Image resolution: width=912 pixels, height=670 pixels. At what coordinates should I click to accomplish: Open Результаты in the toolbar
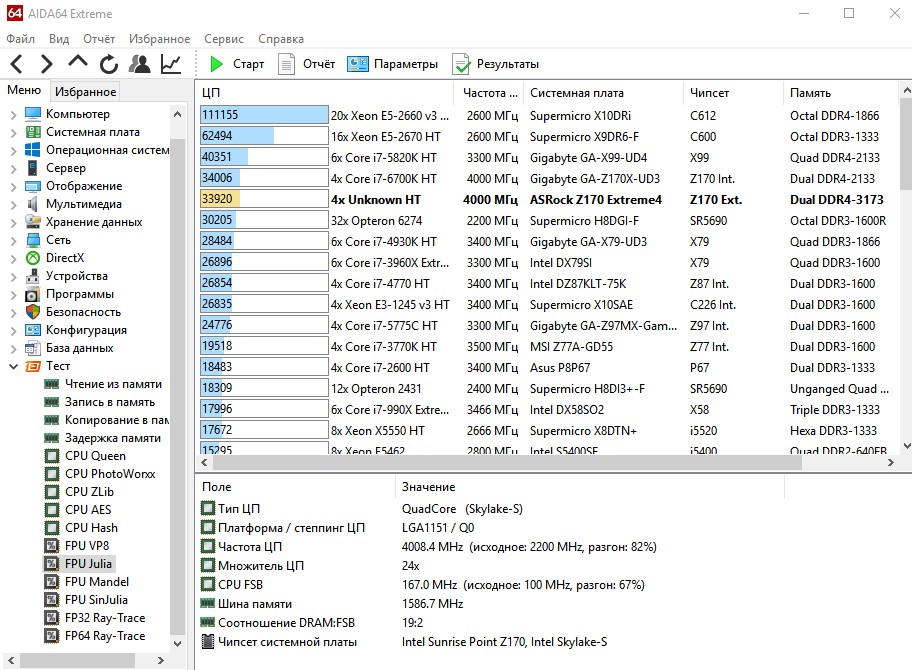pyautogui.click(x=496, y=64)
